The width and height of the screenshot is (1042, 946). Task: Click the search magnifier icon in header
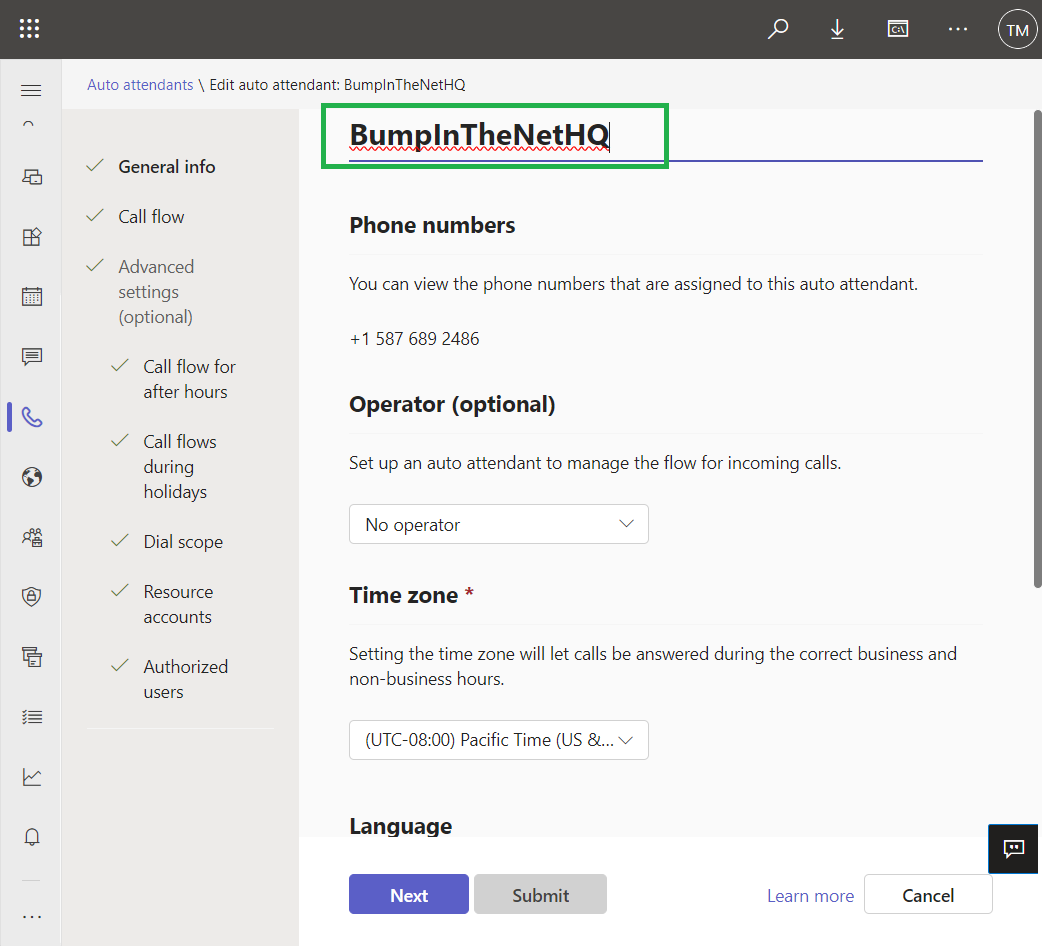tap(777, 29)
